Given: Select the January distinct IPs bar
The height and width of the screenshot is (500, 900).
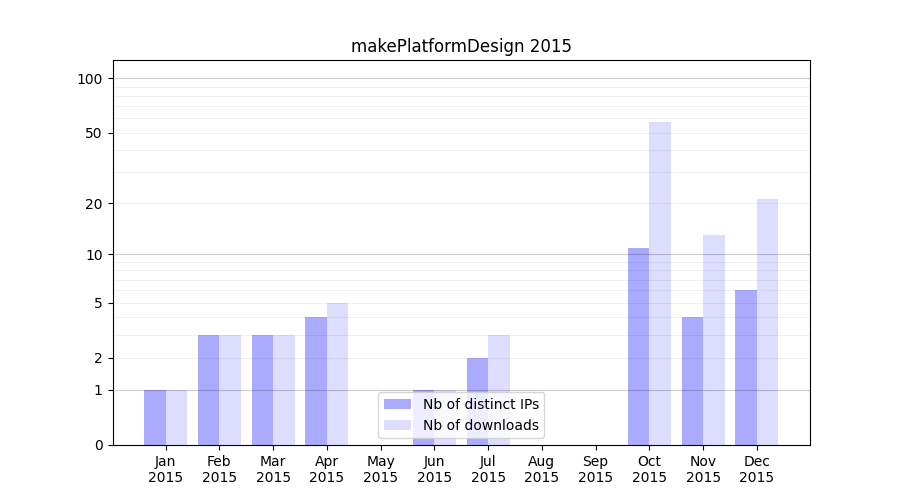Looking at the screenshot, I should [x=155, y=417].
